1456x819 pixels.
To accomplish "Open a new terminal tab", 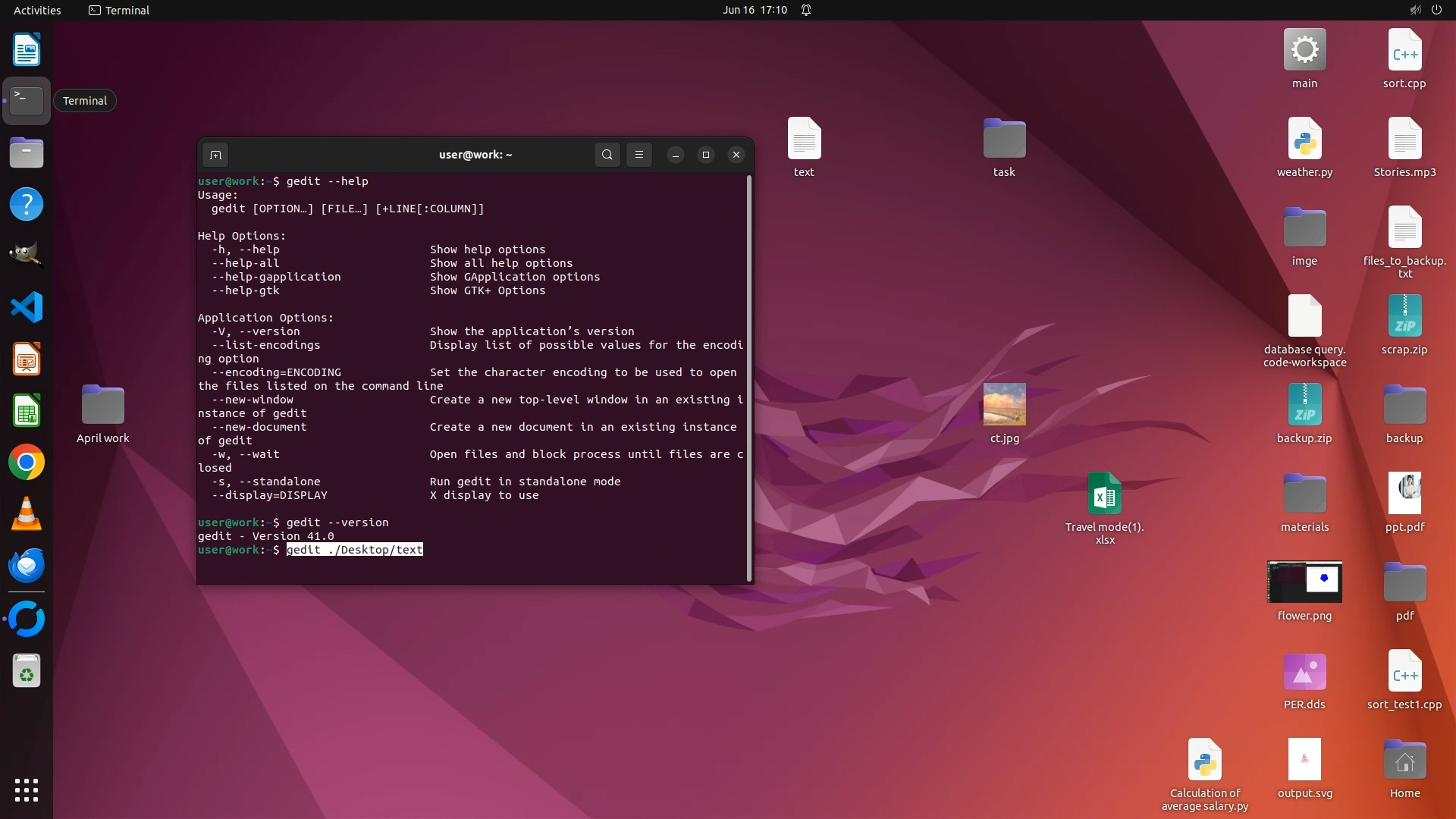I will (x=215, y=155).
